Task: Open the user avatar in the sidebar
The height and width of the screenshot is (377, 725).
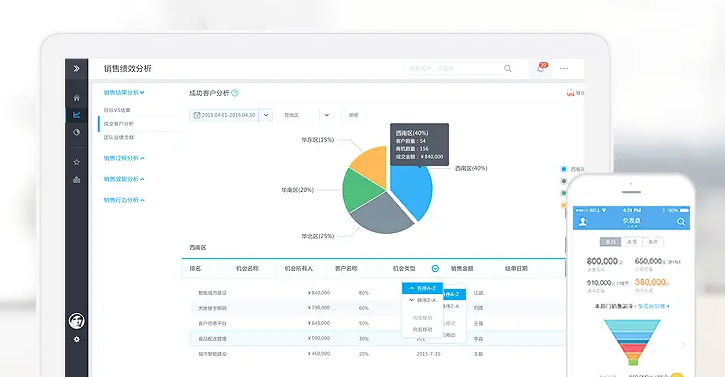Action: (76, 321)
